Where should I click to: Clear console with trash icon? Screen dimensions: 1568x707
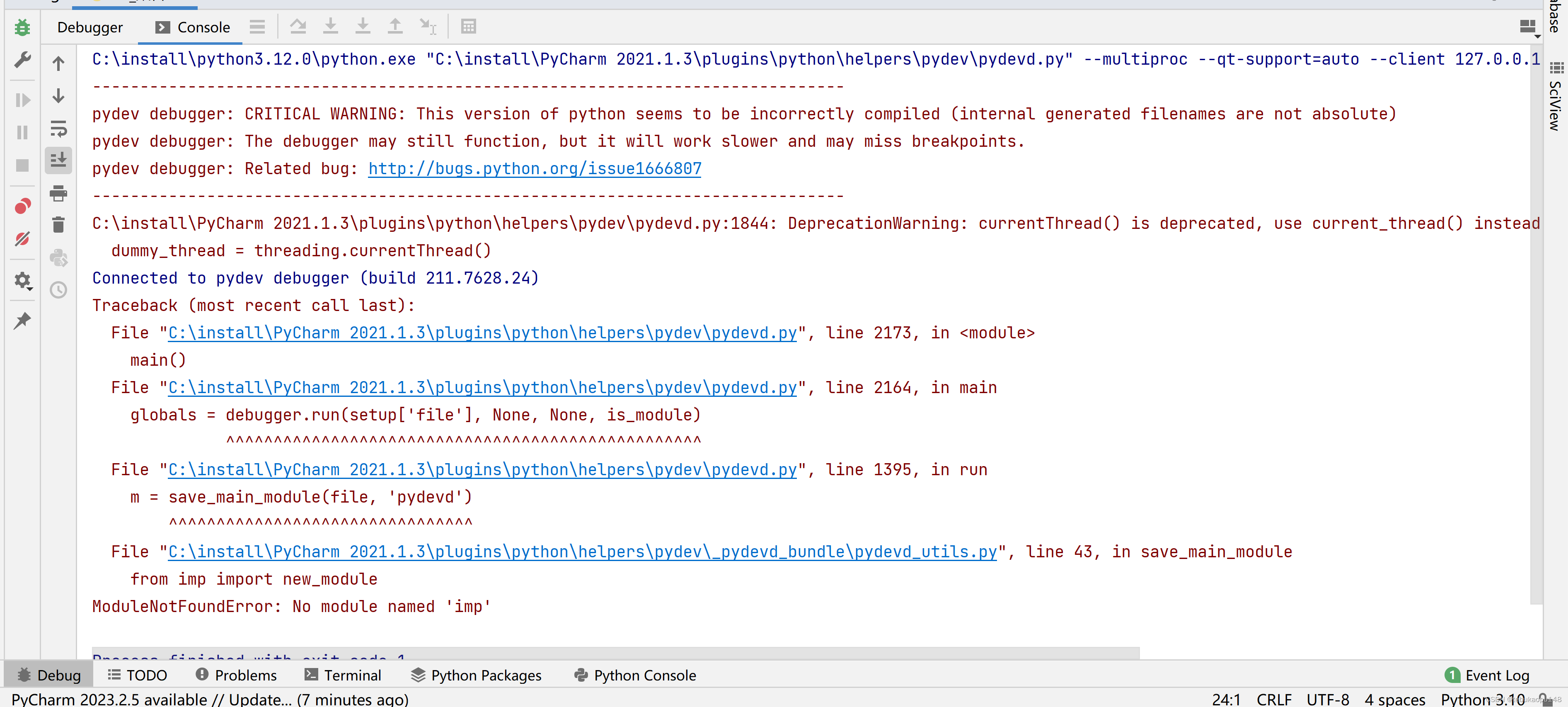tap(58, 225)
